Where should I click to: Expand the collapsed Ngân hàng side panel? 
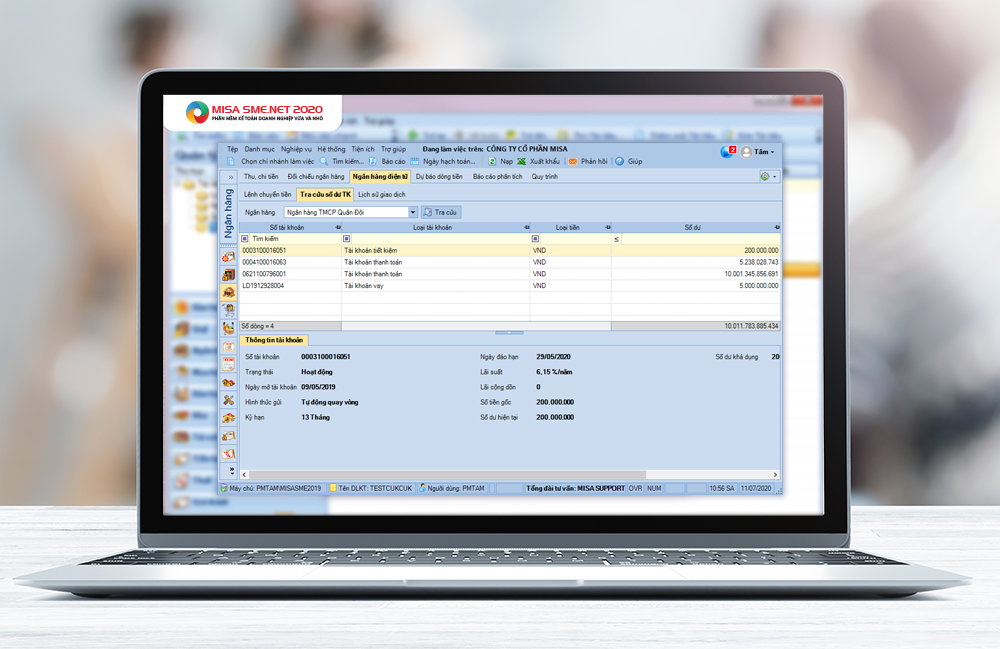[229, 177]
